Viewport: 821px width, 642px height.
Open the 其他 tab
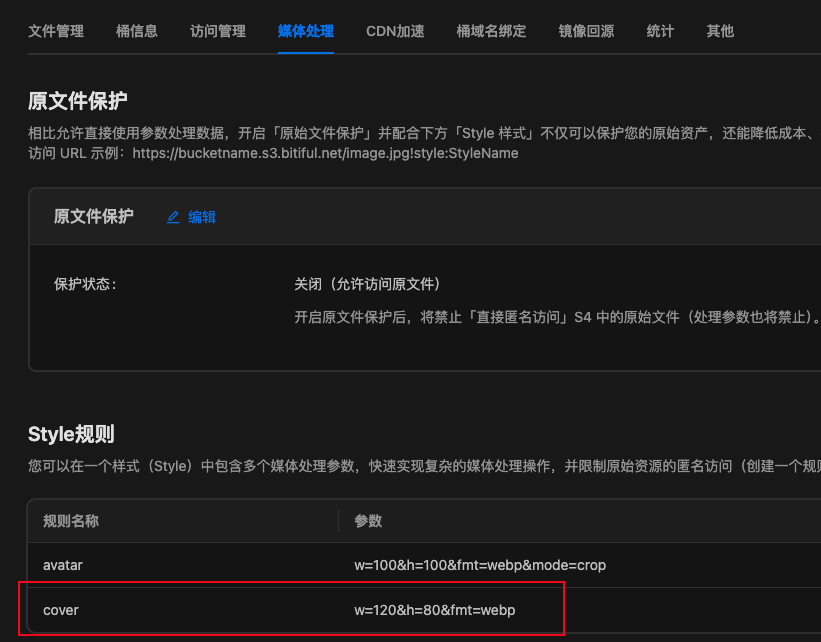tap(720, 31)
